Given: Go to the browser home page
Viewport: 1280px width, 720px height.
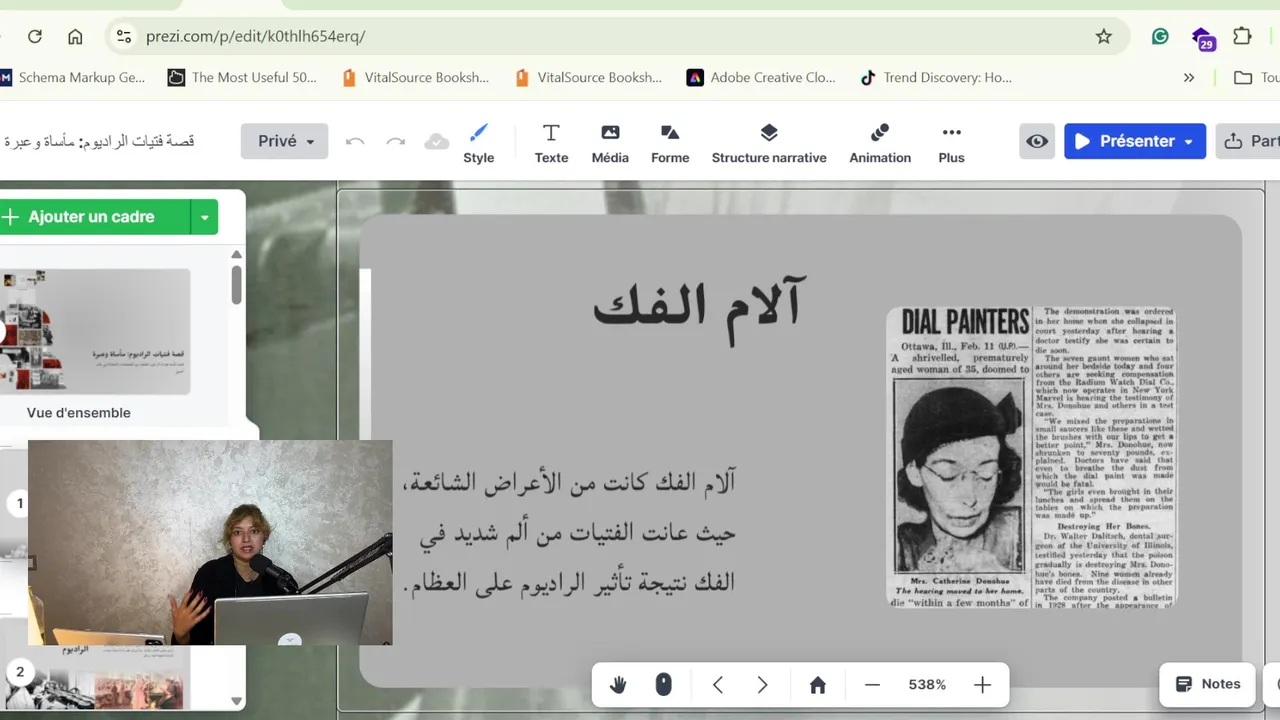Looking at the screenshot, I should tap(75, 36).
